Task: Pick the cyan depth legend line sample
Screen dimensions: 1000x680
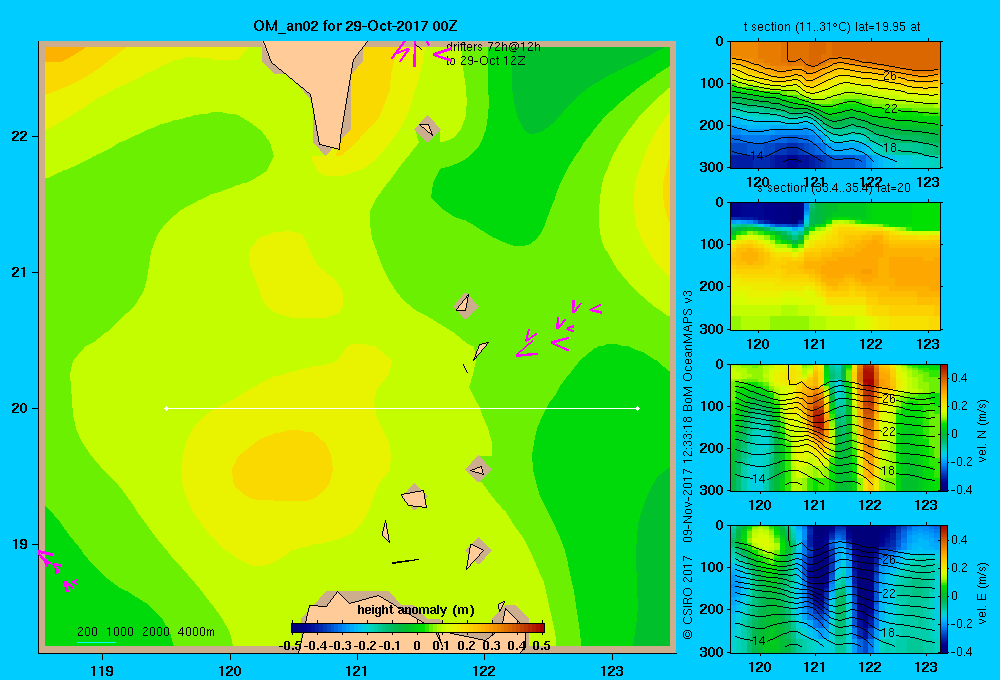Action: pos(96,641)
